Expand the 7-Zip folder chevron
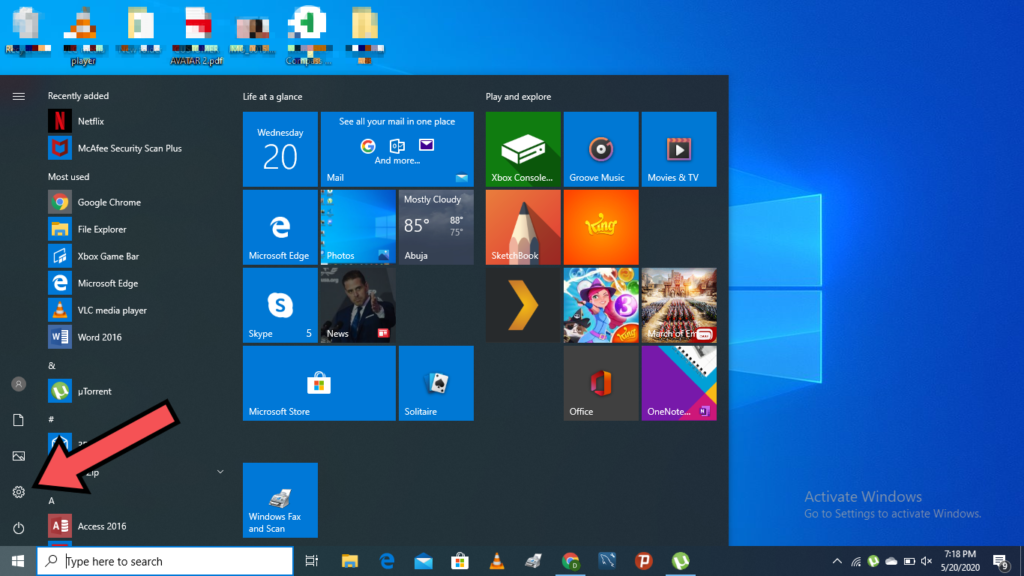 (x=220, y=472)
